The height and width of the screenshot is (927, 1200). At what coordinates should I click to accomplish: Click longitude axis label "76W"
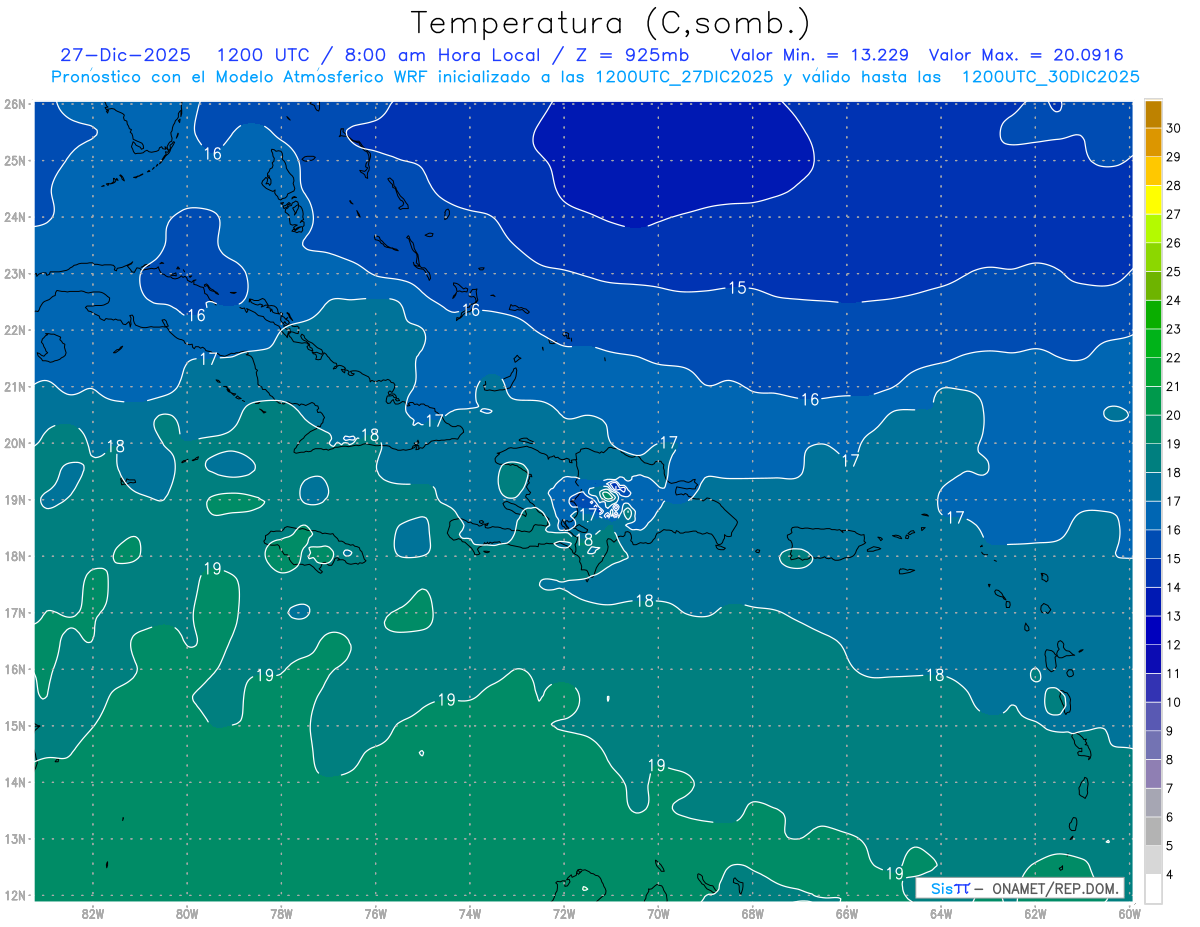tap(376, 913)
